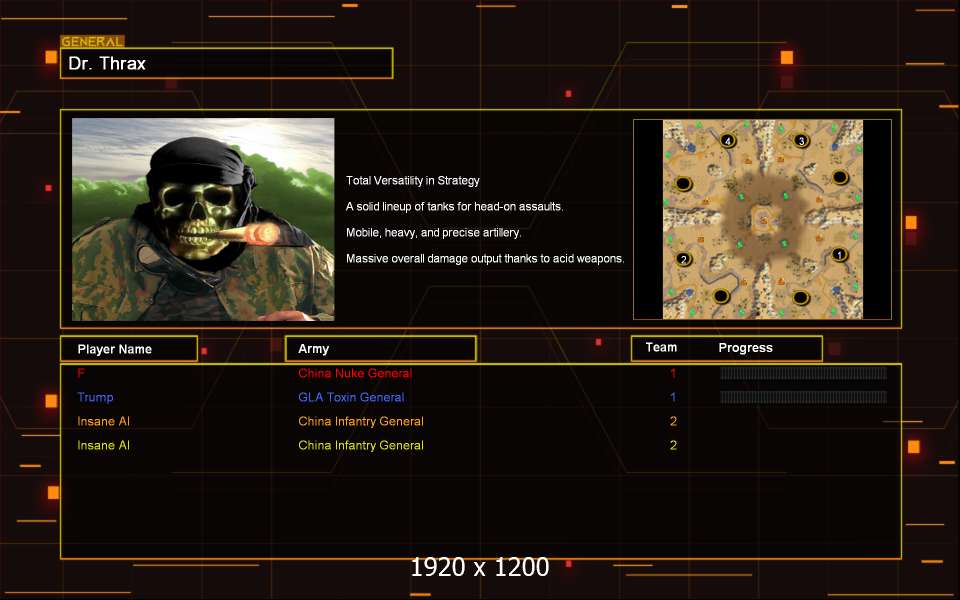Click the blue team number 1 for Trump
The image size is (960, 600).
(x=673, y=397)
